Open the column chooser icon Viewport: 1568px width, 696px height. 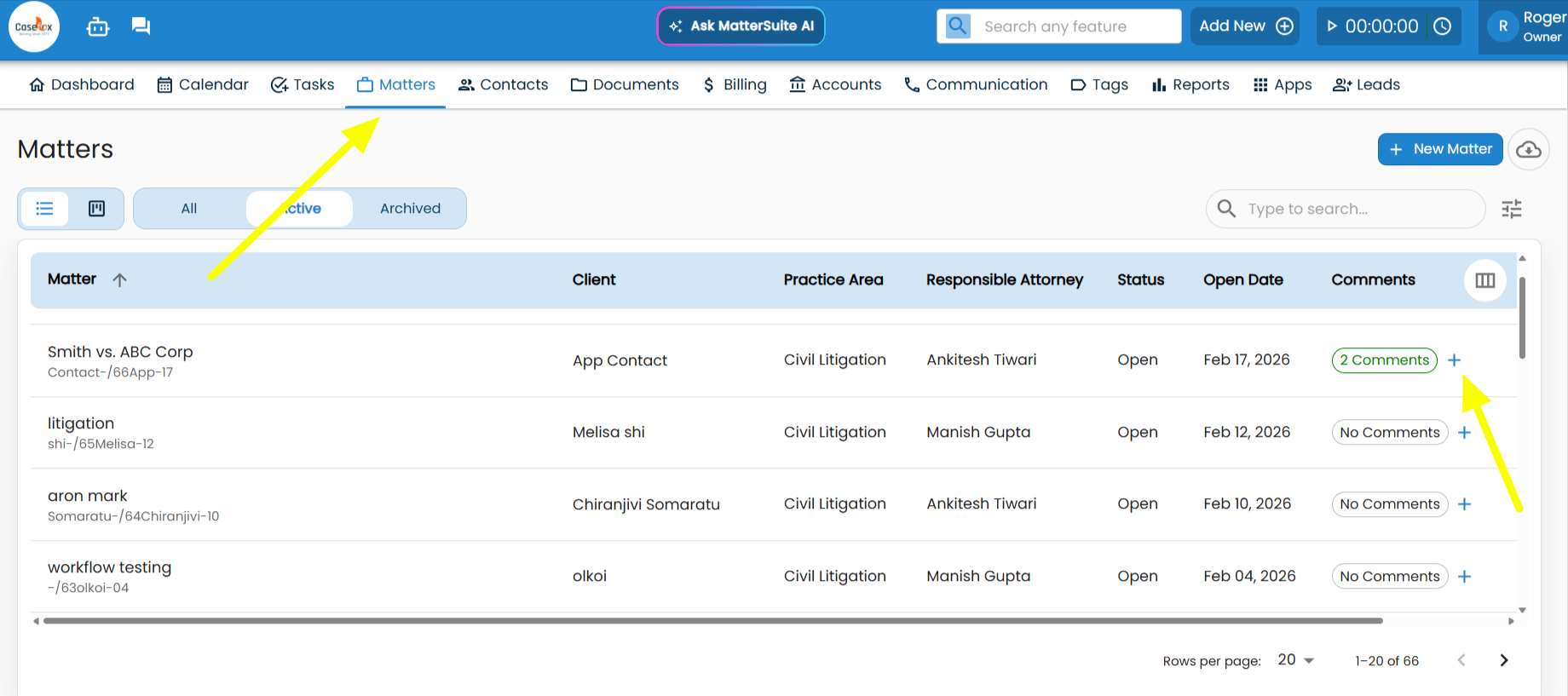pos(1485,280)
